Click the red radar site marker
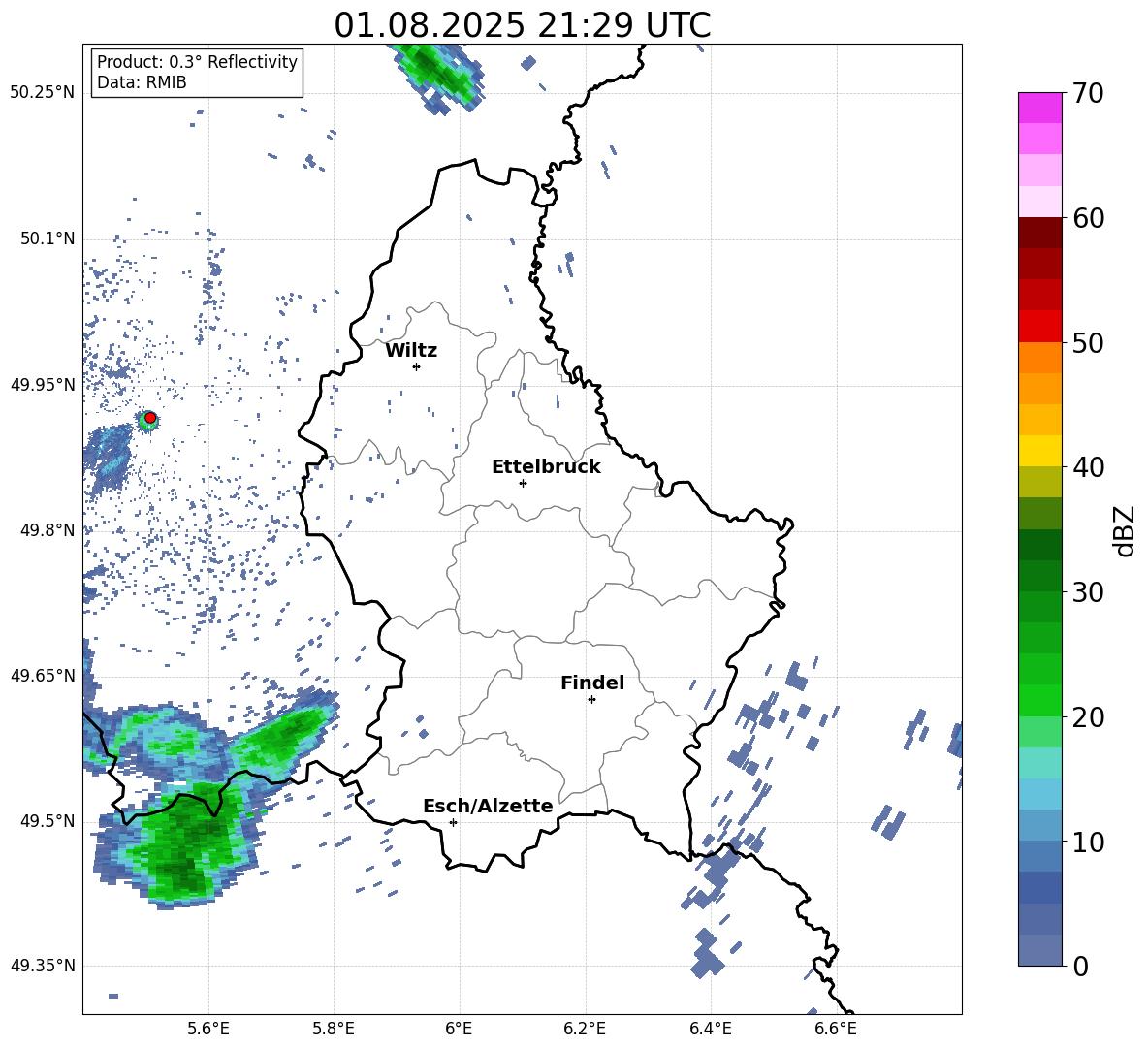This screenshot has width=1148, height=1048. (150, 418)
